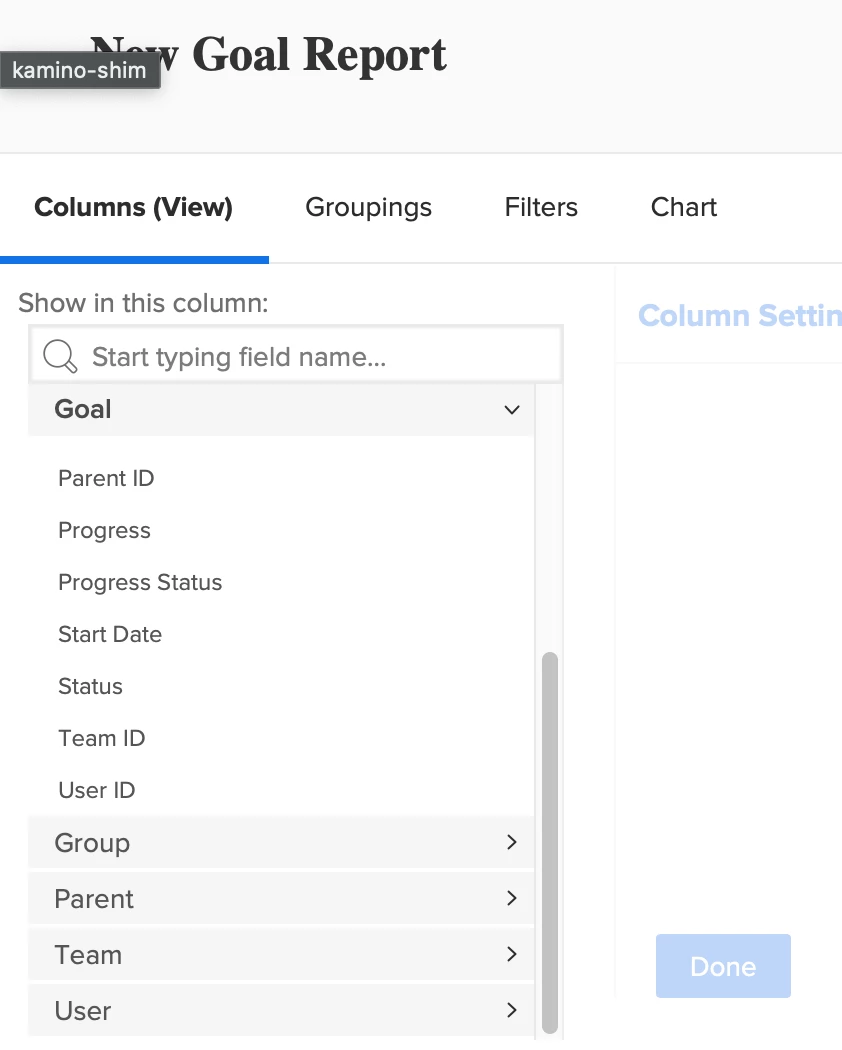Expand the User section arrow
Image resolution: width=842 pixels, height=1050 pixels.
[x=512, y=1011]
